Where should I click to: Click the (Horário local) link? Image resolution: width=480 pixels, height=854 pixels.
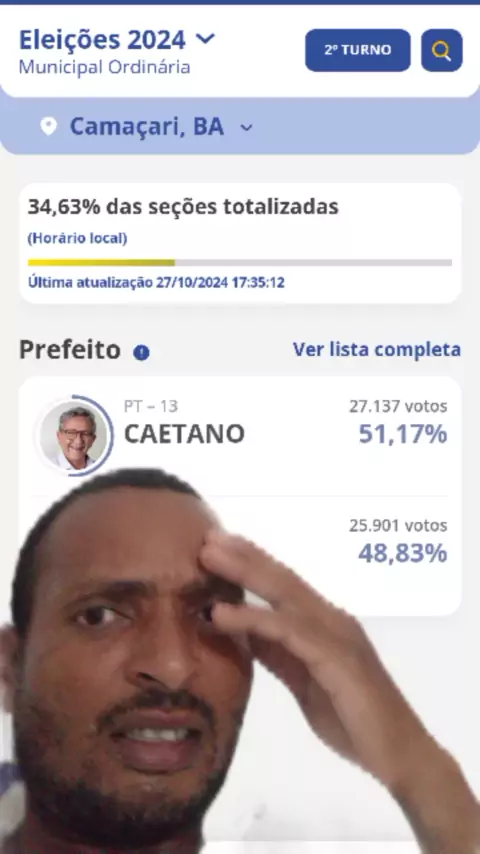coord(77,239)
